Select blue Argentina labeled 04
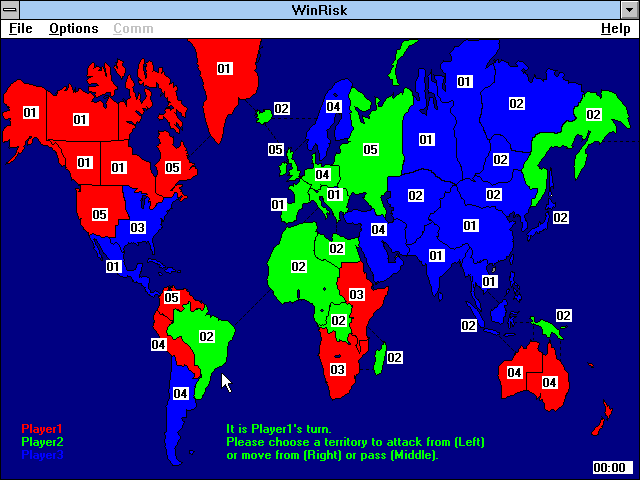 click(180, 393)
